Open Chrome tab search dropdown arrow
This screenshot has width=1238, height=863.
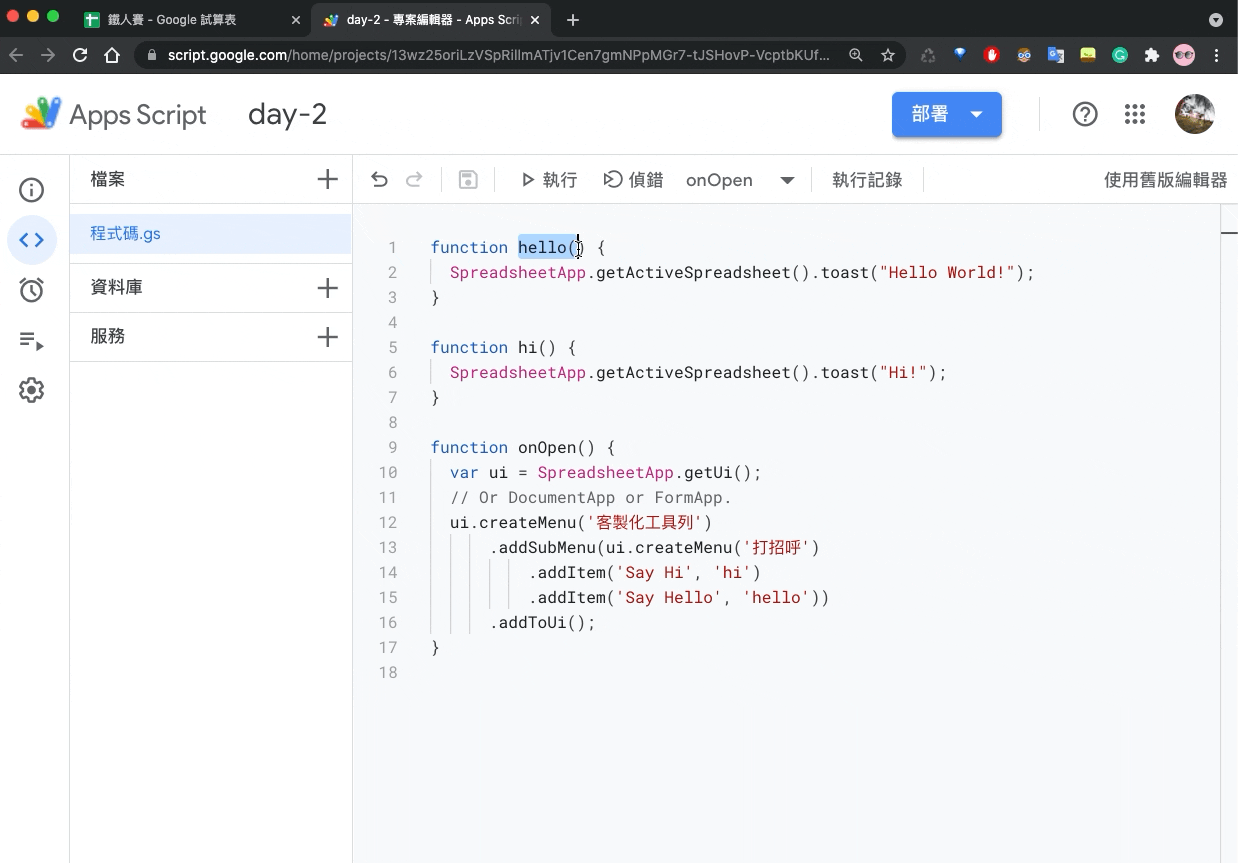pyautogui.click(x=1216, y=19)
